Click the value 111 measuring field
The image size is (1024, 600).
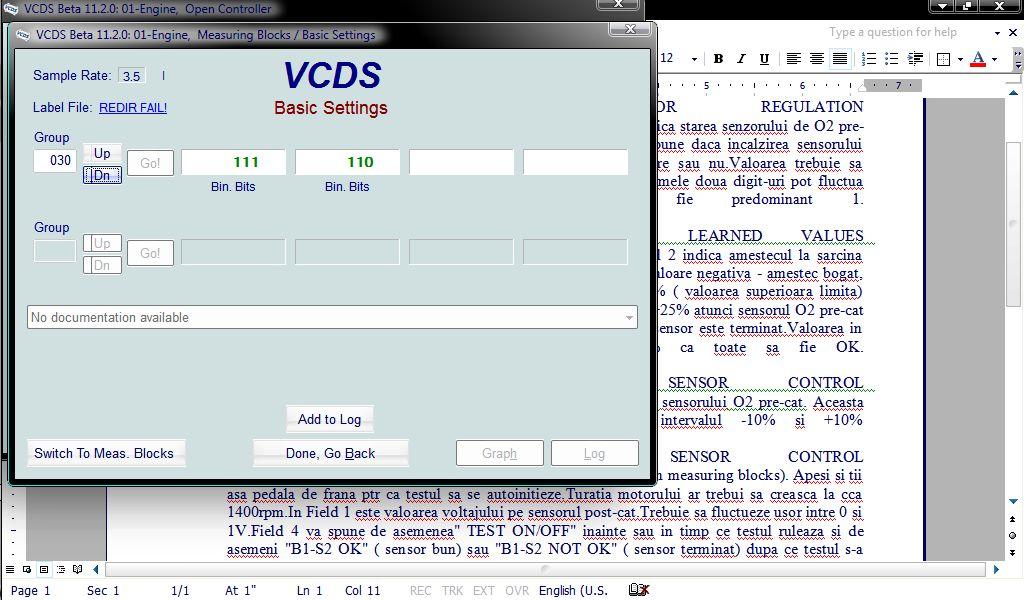point(233,162)
